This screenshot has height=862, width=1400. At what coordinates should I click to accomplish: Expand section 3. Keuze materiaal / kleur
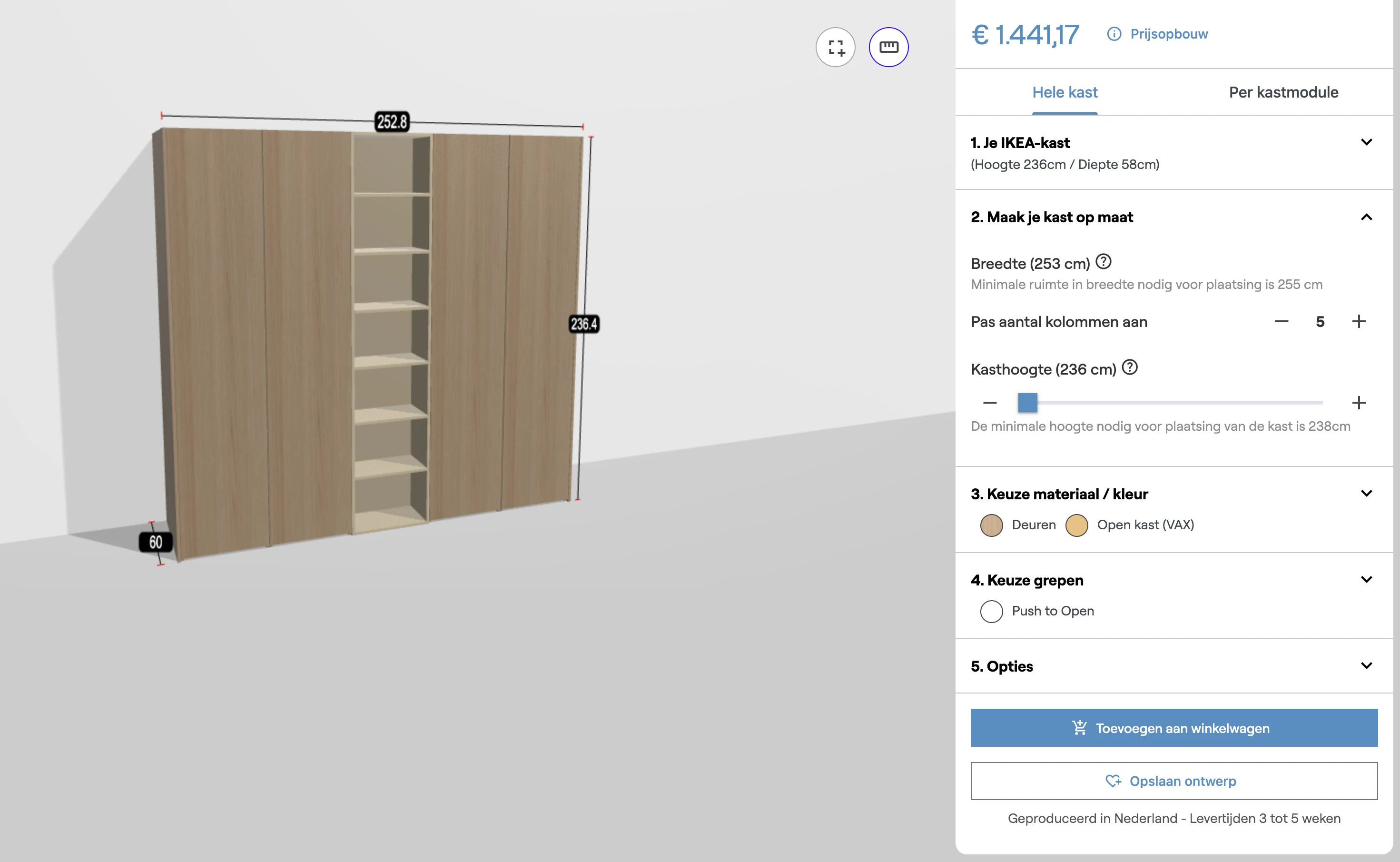[1367, 493]
